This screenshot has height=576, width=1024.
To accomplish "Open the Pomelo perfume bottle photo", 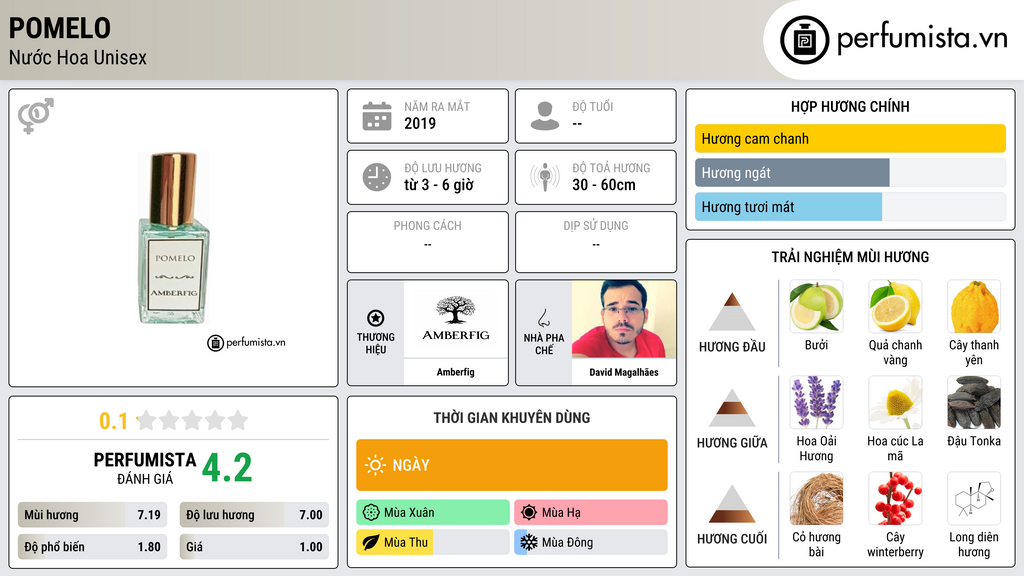I will click(x=174, y=238).
